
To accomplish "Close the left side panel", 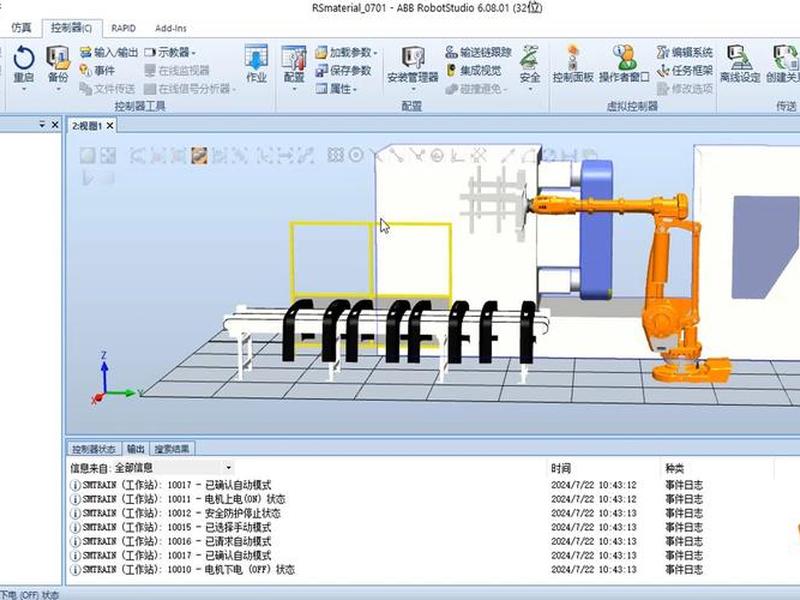I will [55, 124].
